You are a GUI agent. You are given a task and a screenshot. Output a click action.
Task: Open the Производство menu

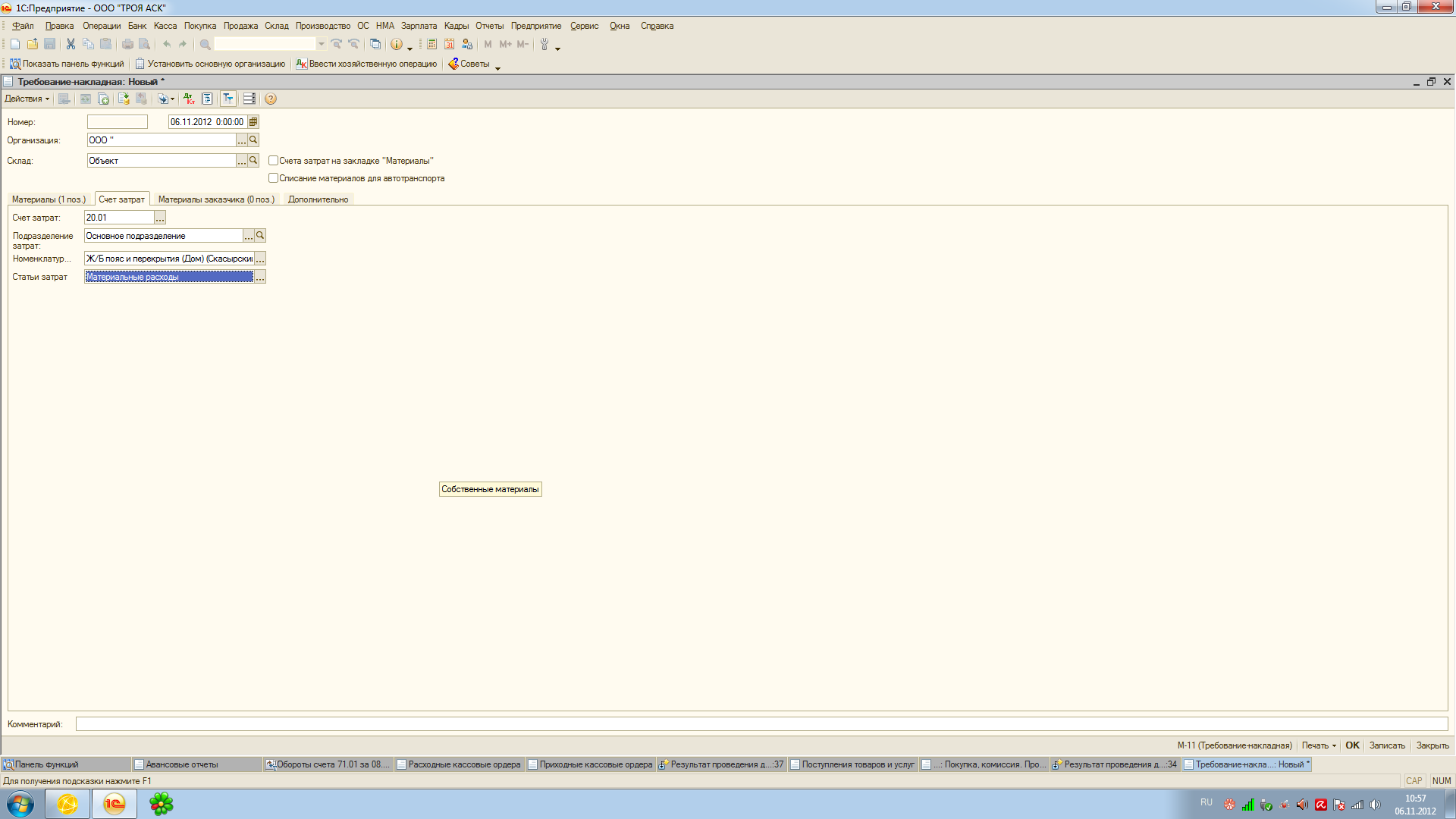point(322,26)
